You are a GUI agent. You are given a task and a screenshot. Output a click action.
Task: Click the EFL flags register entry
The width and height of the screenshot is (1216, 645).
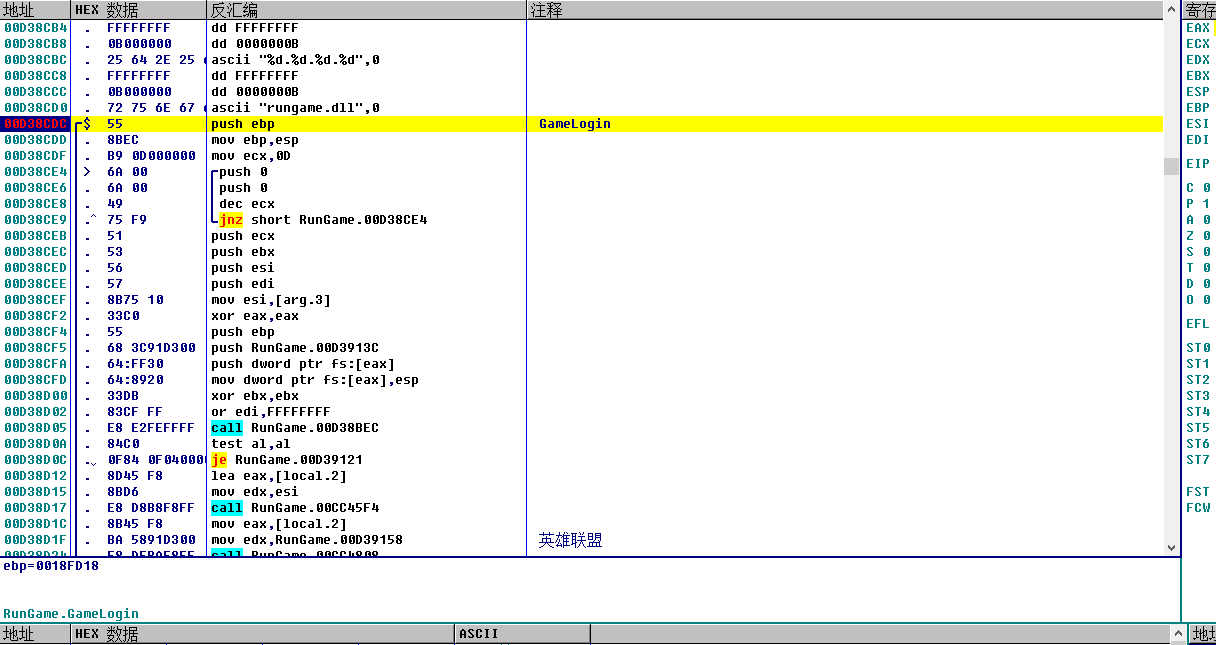pyautogui.click(x=1198, y=324)
